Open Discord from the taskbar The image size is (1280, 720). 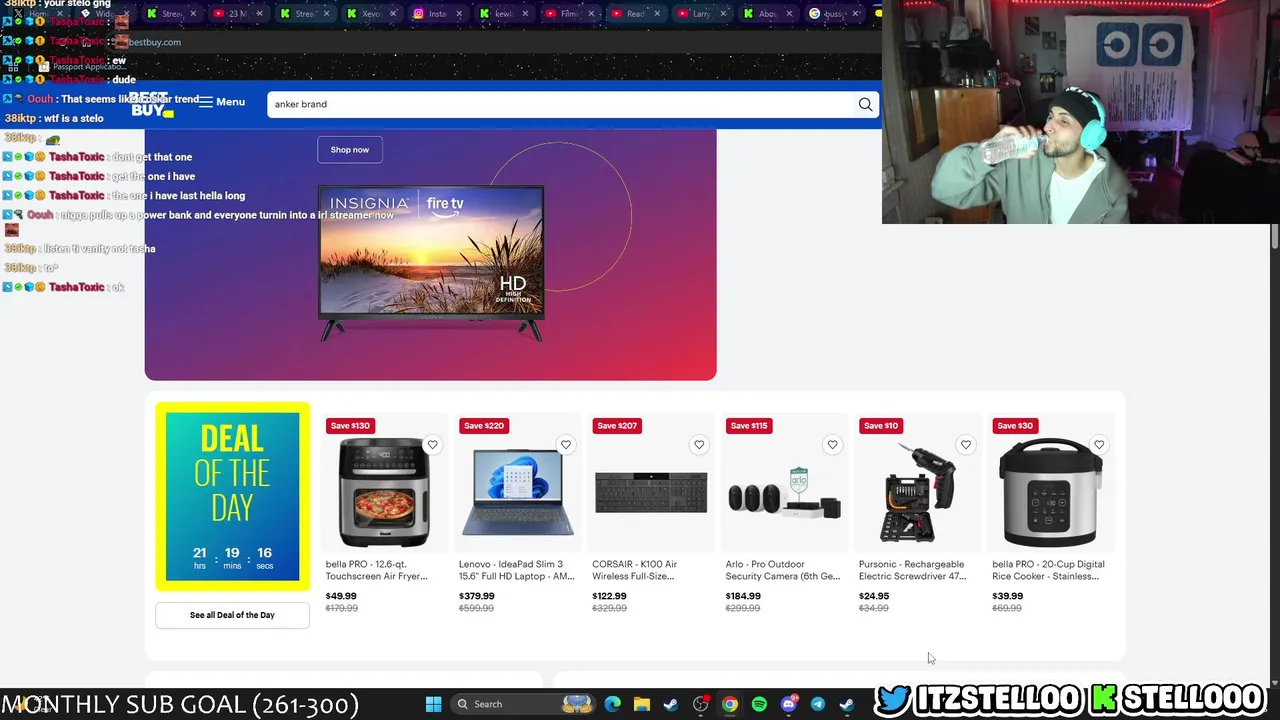click(788, 704)
